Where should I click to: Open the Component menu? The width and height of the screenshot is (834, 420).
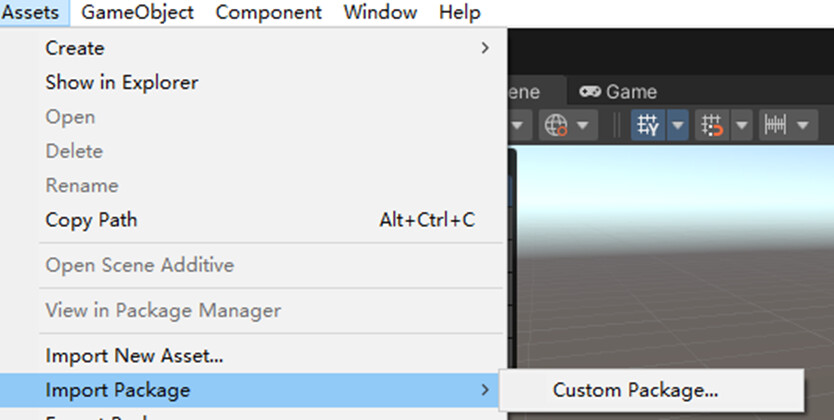pos(269,12)
